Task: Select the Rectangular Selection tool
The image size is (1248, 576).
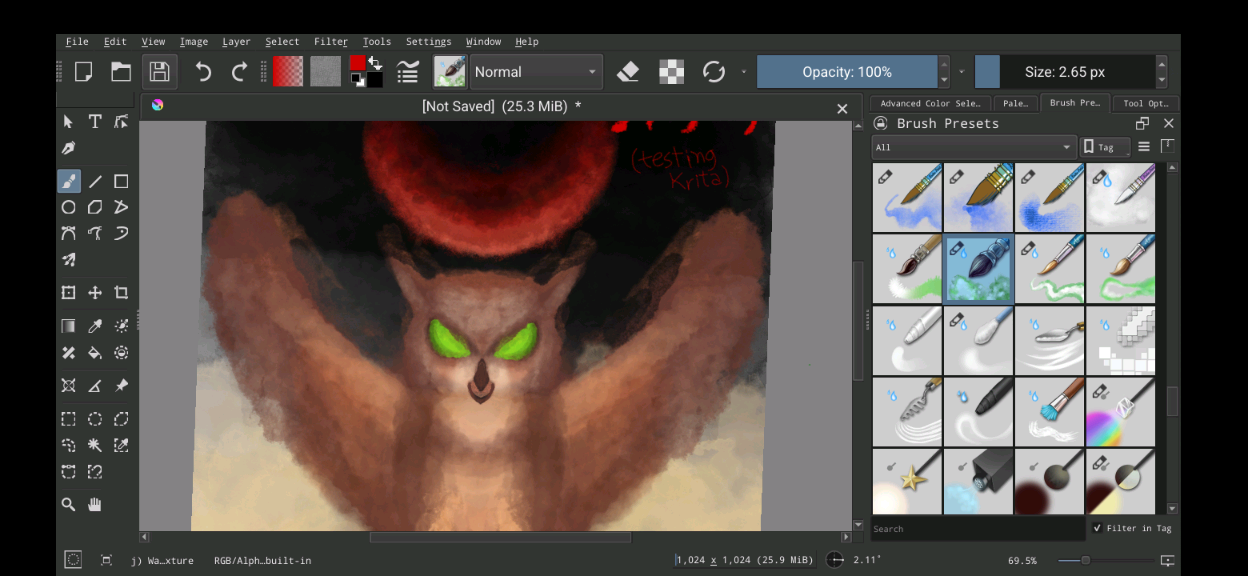Action: (69, 419)
